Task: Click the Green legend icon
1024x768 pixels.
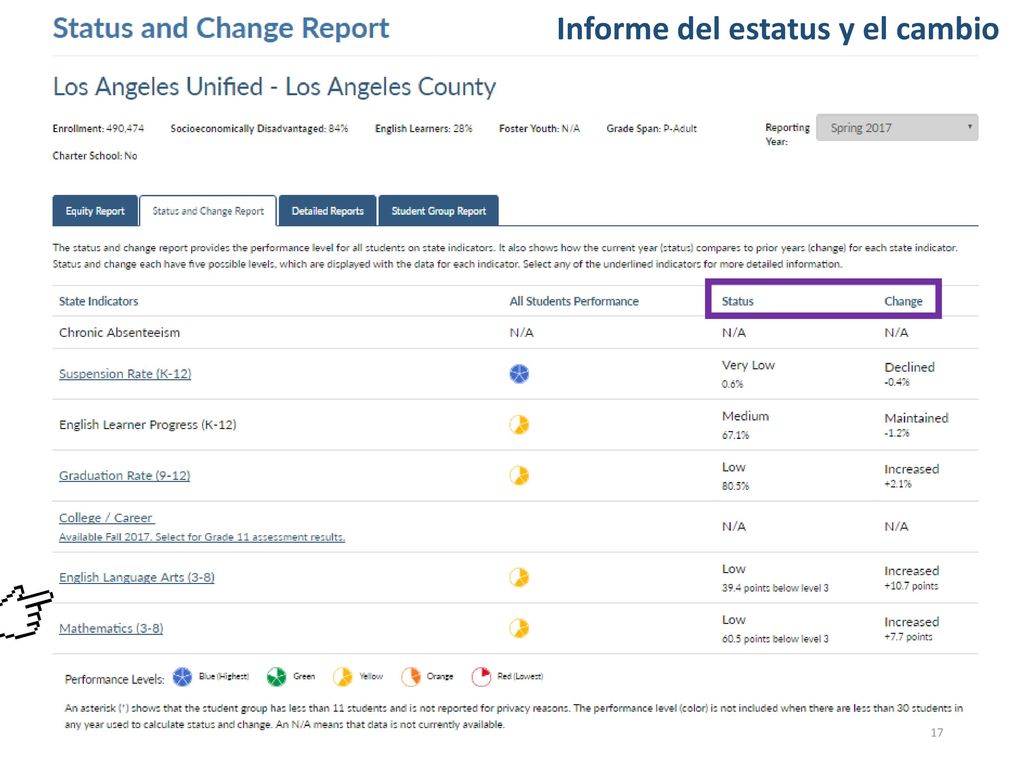Action: click(x=276, y=677)
